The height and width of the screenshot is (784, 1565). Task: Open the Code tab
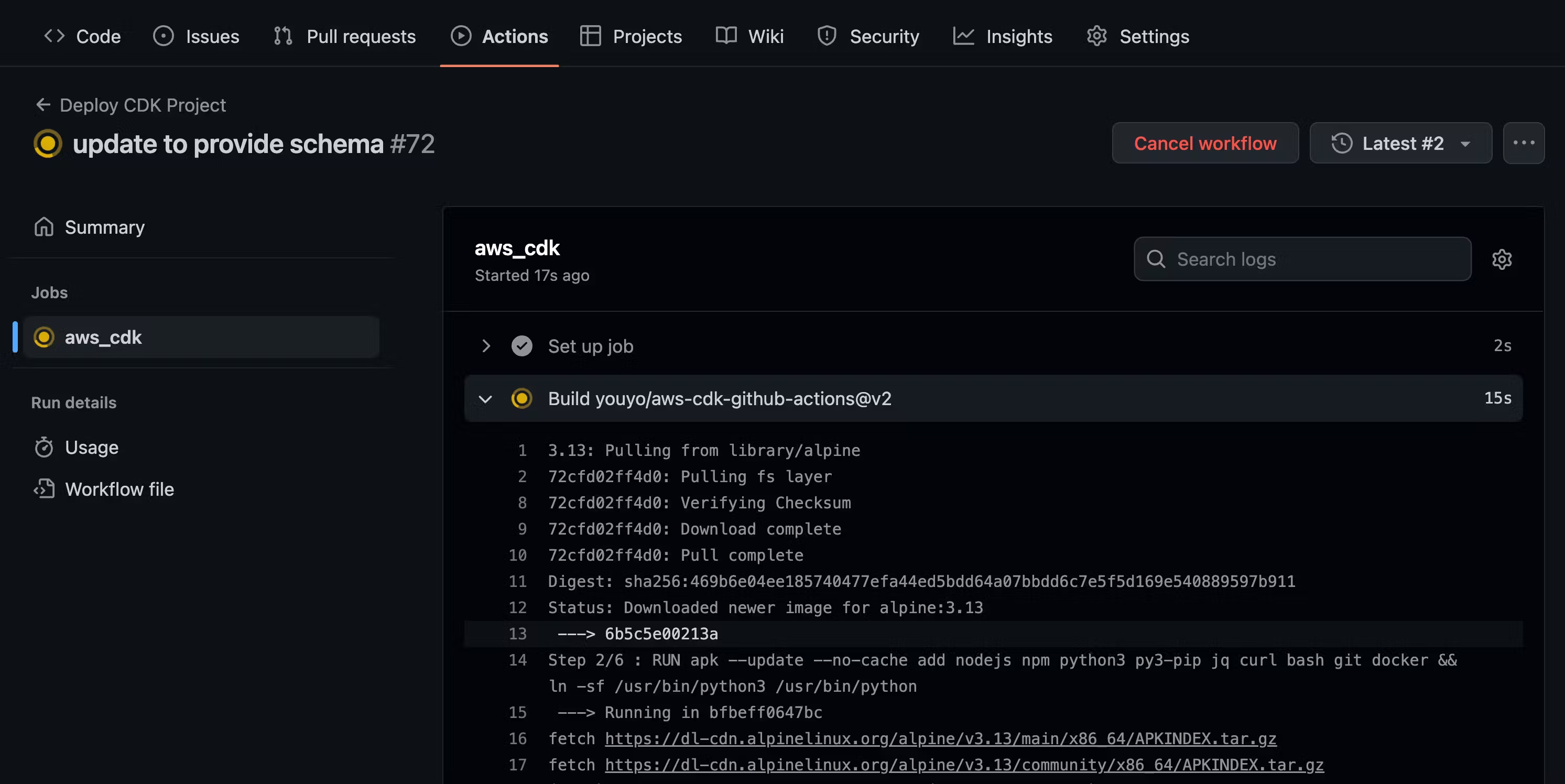click(x=83, y=37)
